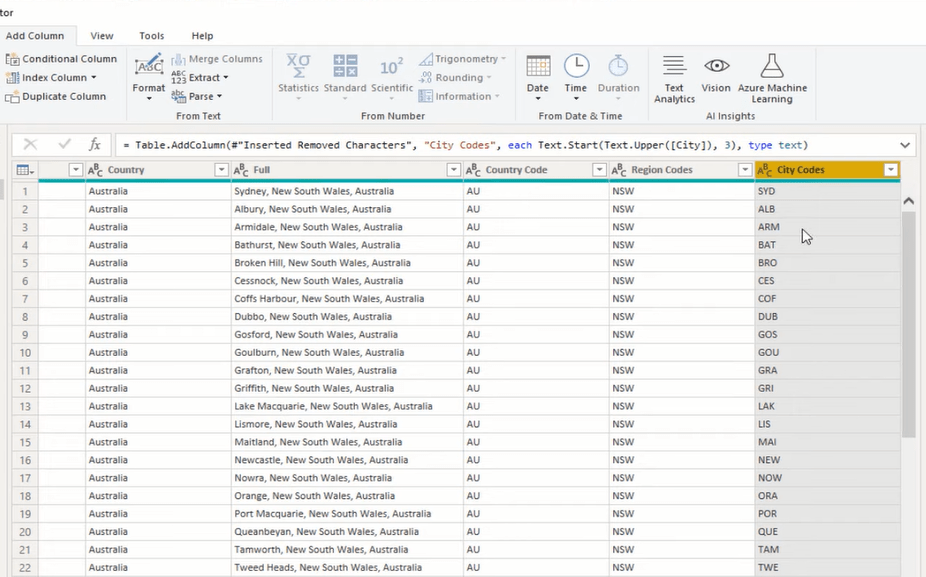Click the City Codes cell 'NEW'

827,460
